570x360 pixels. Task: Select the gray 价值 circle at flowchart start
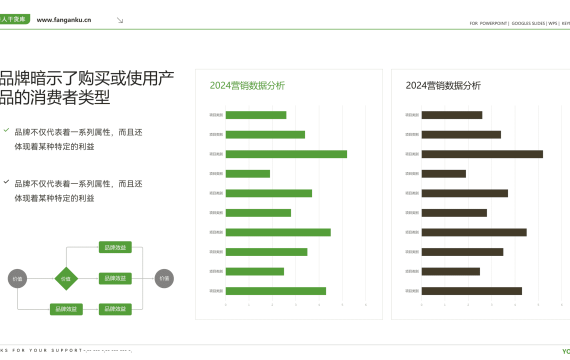tap(17, 279)
